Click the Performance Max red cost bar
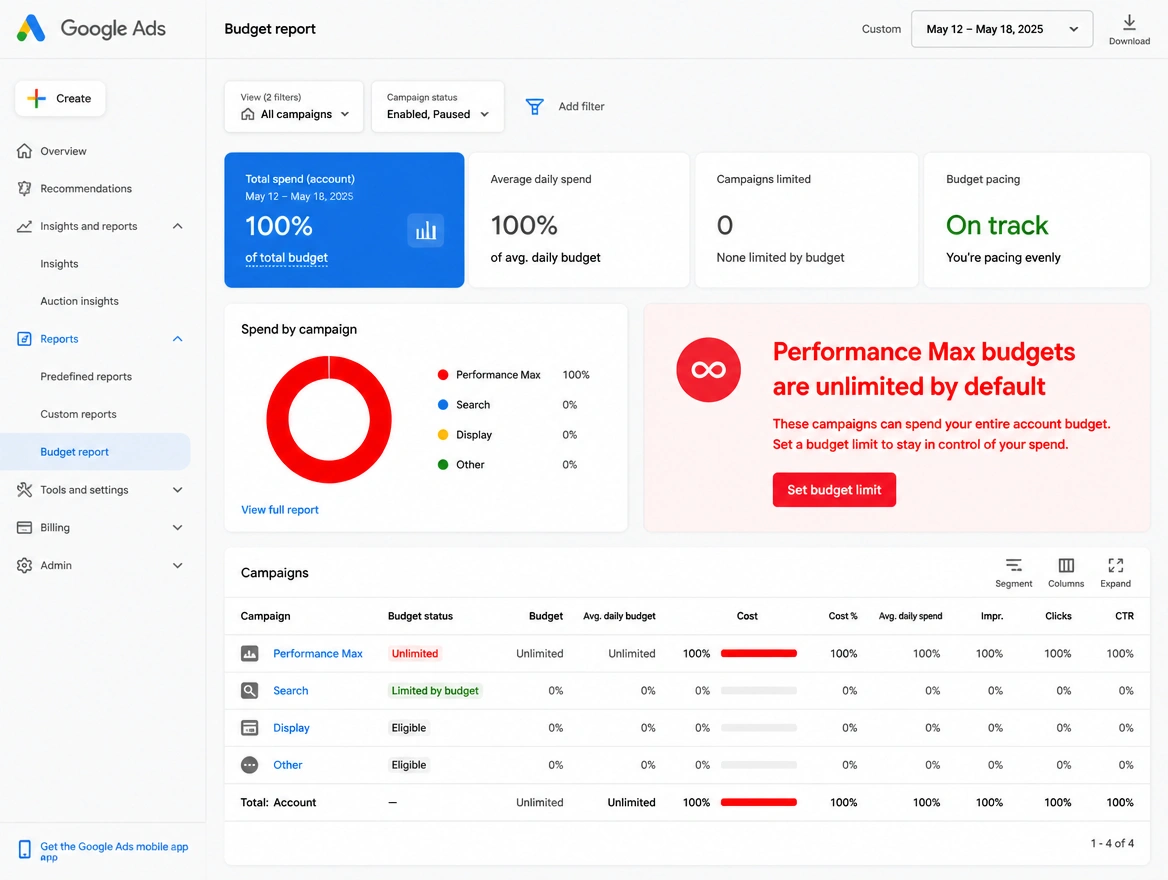Image resolution: width=1168 pixels, height=880 pixels. [758, 653]
